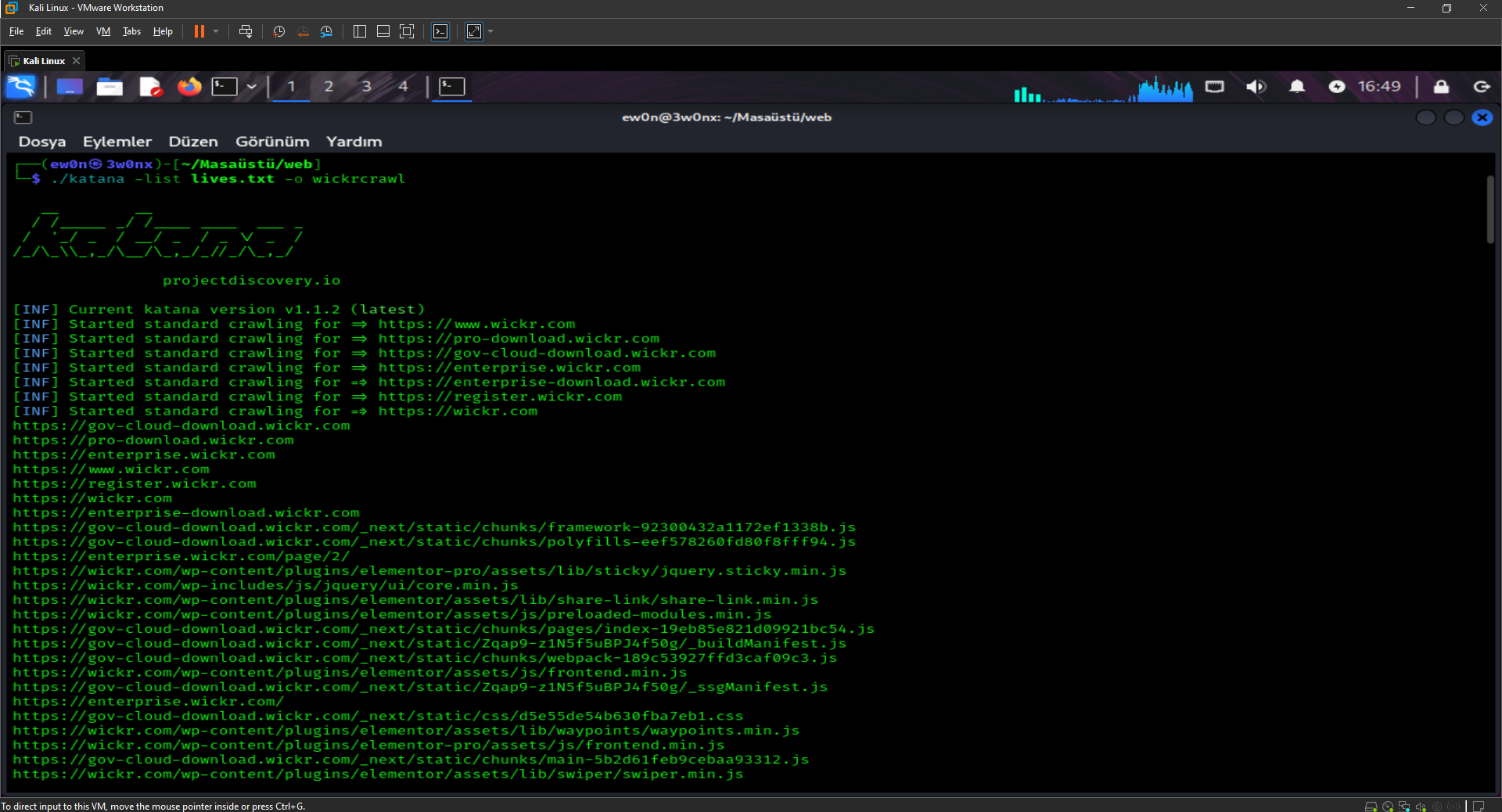Open the power options dropdown arrow
The height and width of the screenshot is (812, 1502).
click(216, 31)
